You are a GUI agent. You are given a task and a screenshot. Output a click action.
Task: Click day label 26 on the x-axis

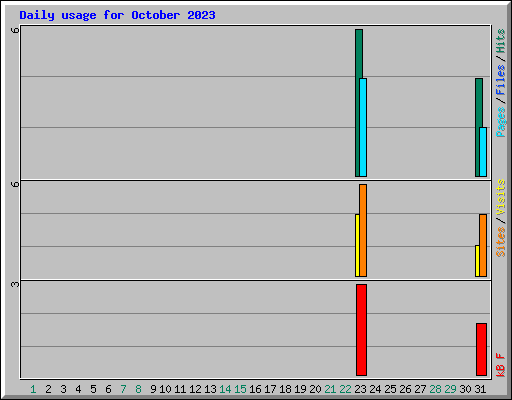click(405, 389)
